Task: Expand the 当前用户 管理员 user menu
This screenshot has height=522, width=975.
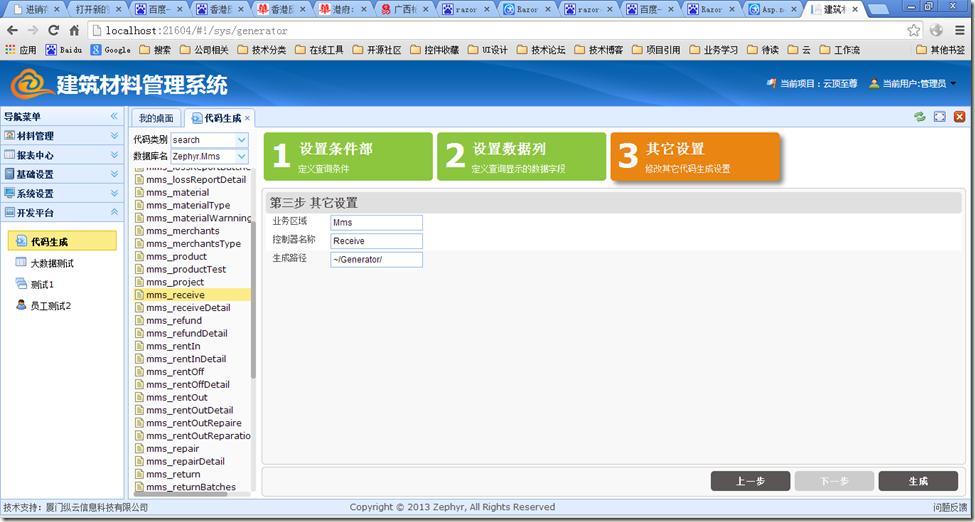Action: [x=913, y=84]
